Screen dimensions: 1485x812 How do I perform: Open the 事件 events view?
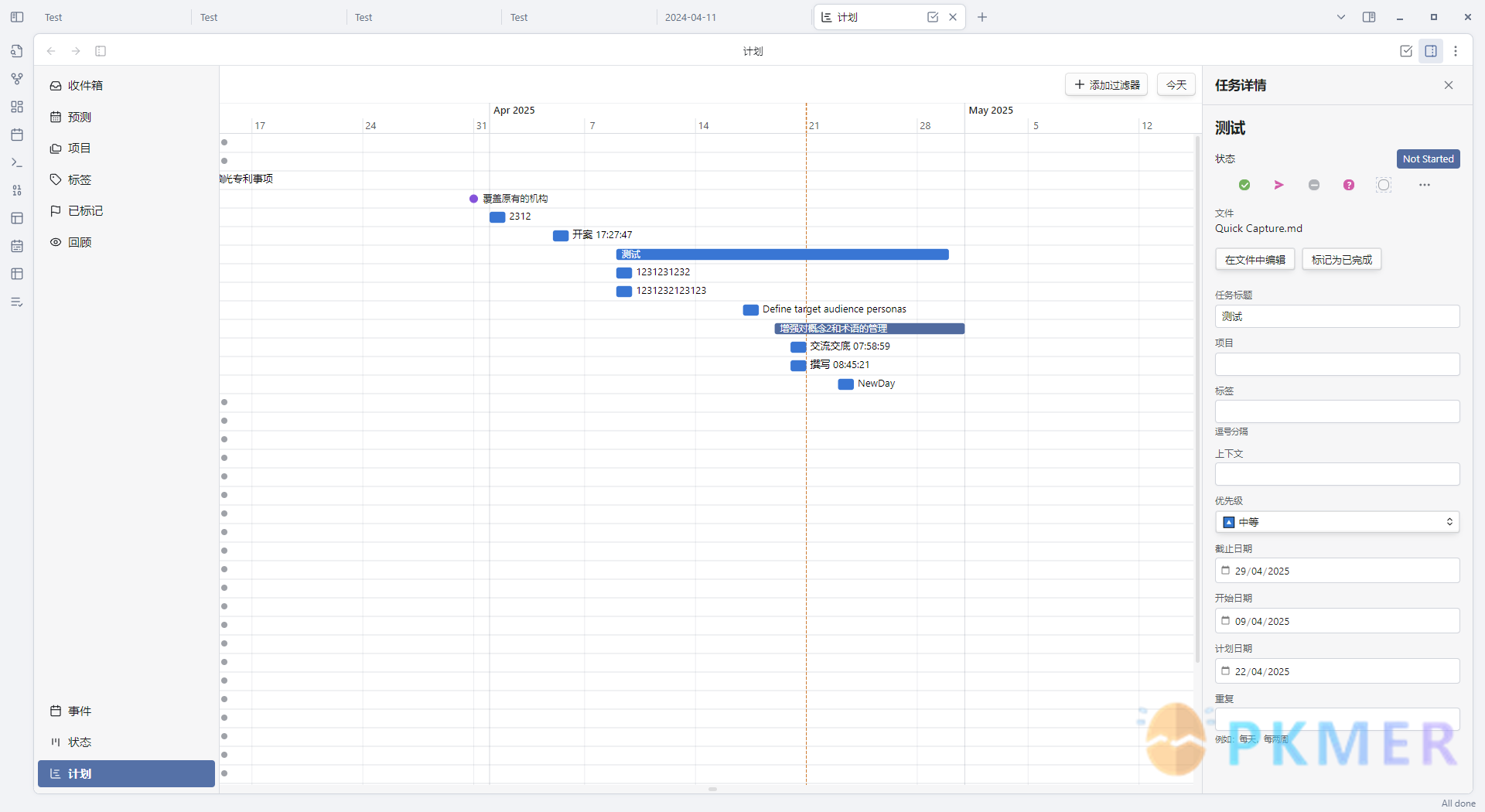[127, 711]
